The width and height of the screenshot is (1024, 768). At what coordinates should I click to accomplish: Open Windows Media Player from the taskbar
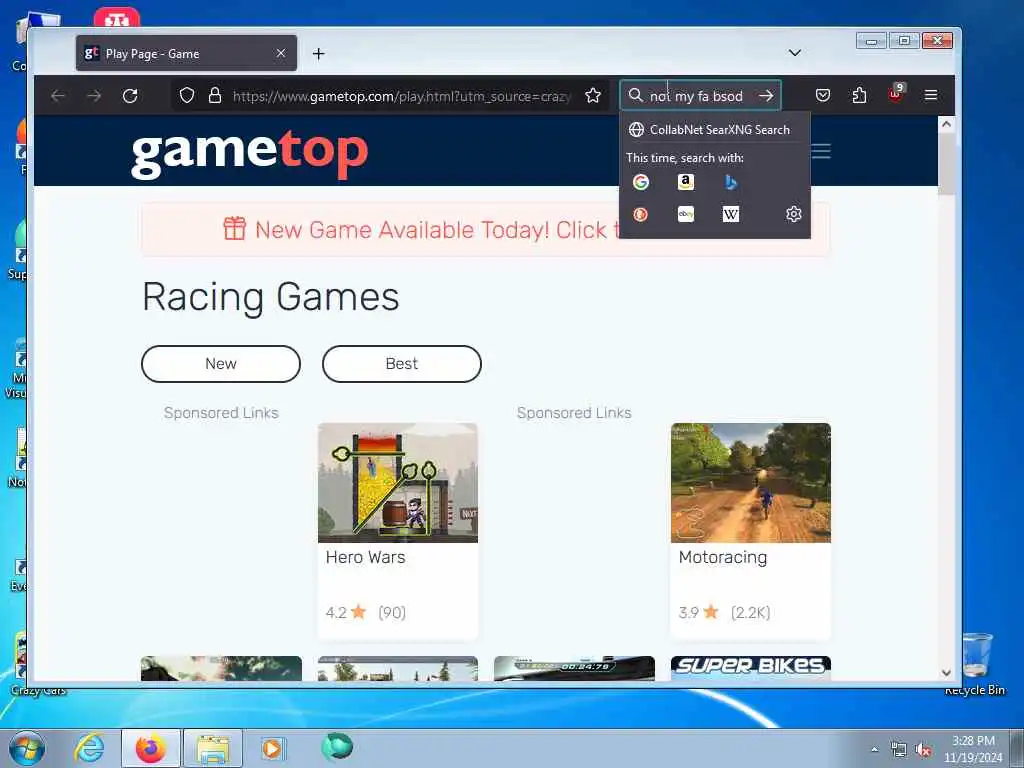[x=272, y=748]
